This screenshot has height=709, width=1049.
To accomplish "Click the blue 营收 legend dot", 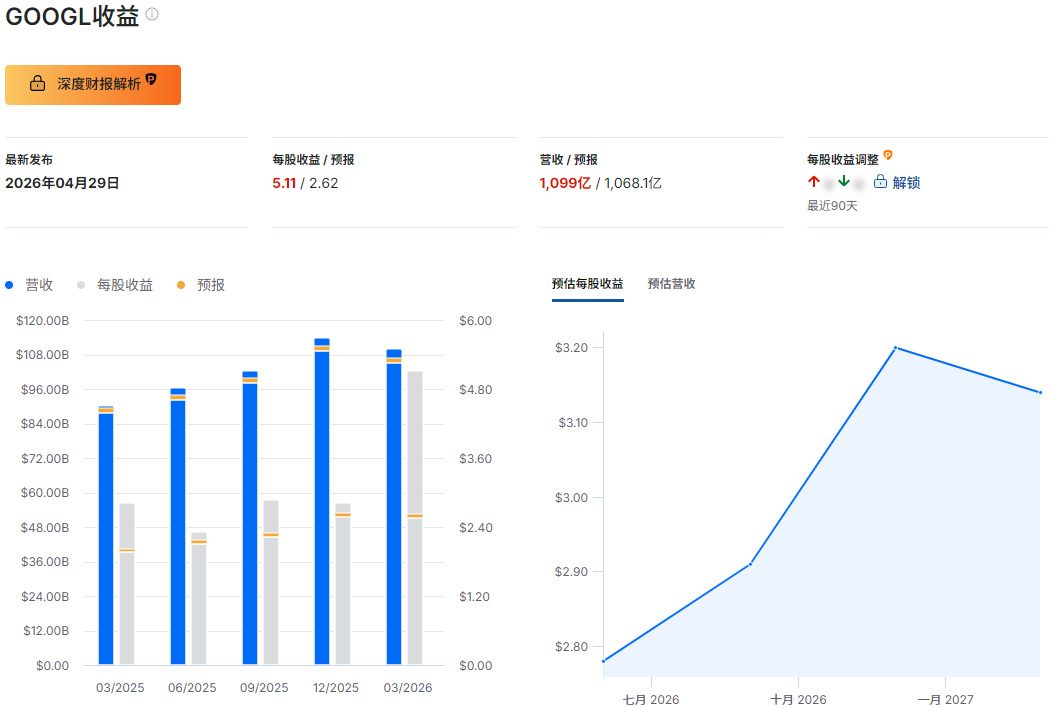I will click(9, 284).
